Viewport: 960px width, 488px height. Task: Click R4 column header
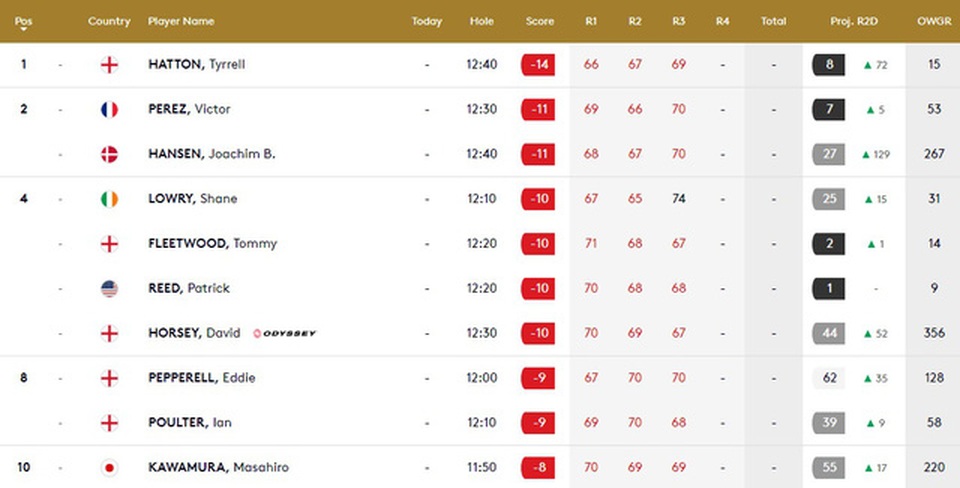point(722,21)
